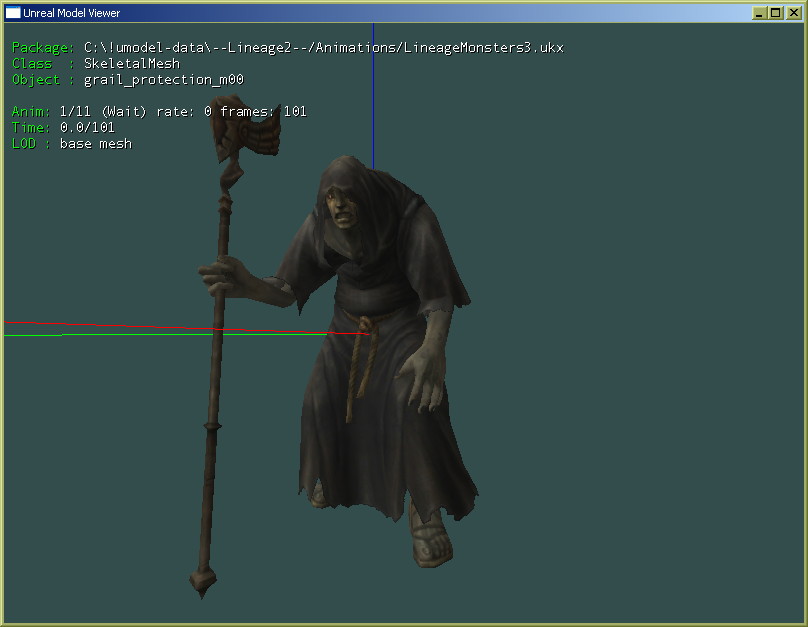This screenshot has height=627, width=808.
Task: Click the 'Unreal Model Viewer' title text
Action: coord(71,13)
